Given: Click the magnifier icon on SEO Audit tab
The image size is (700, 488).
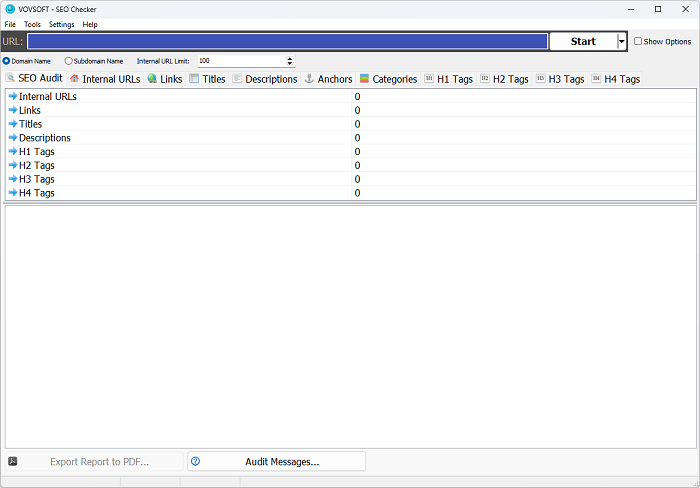Looking at the screenshot, I should tap(10, 78).
